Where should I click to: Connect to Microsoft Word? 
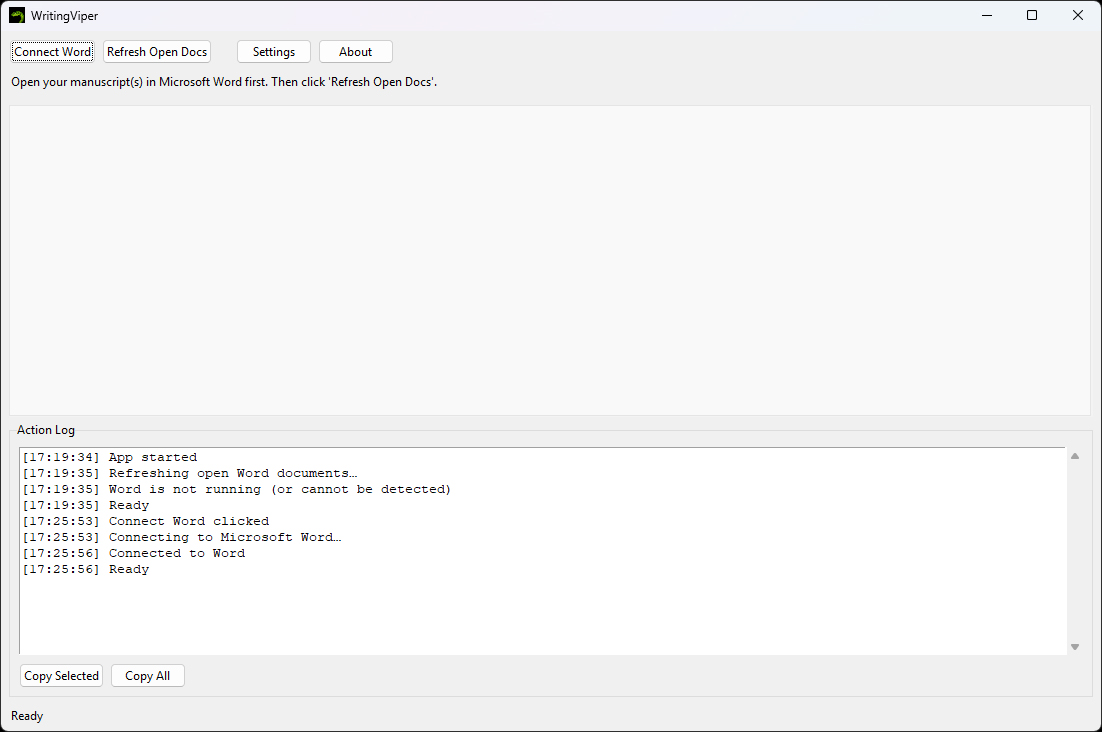point(52,51)
